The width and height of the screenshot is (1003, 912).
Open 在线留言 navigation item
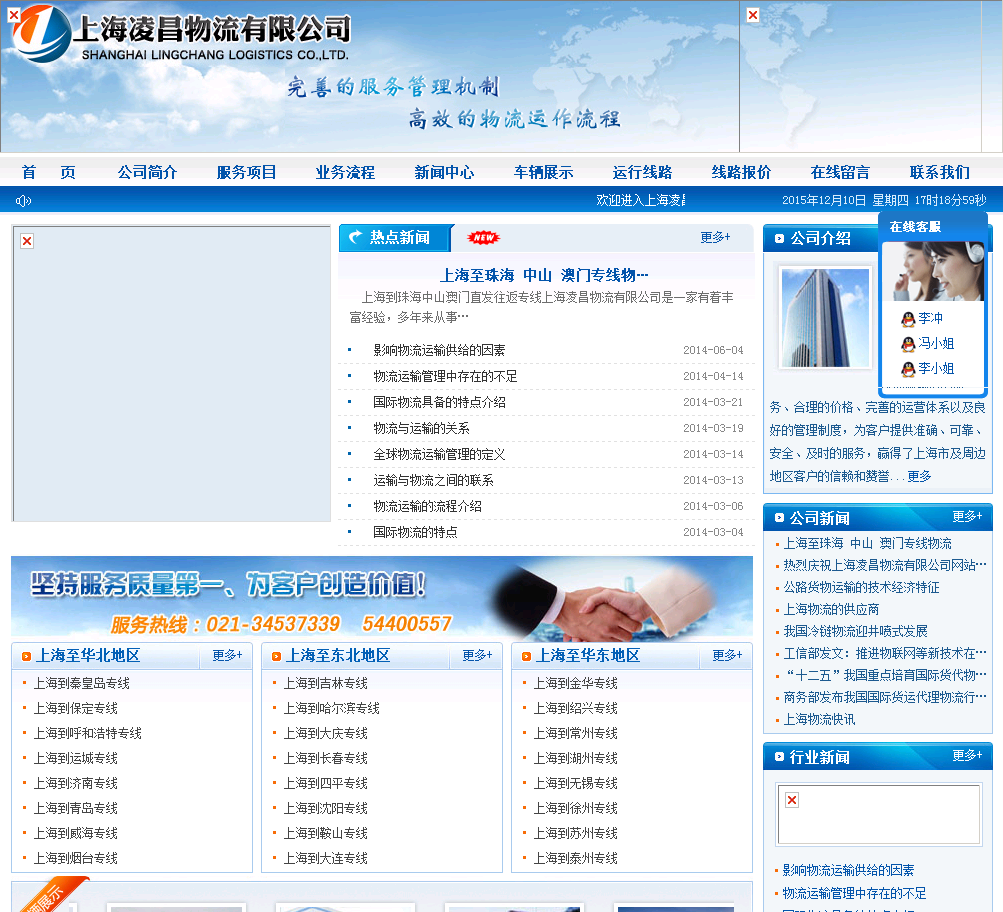[841, 172]
